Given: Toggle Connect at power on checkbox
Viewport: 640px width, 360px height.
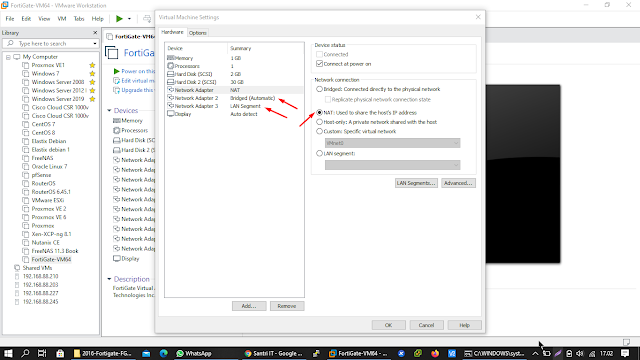Looking at the screenshot, I should point(320,64).
